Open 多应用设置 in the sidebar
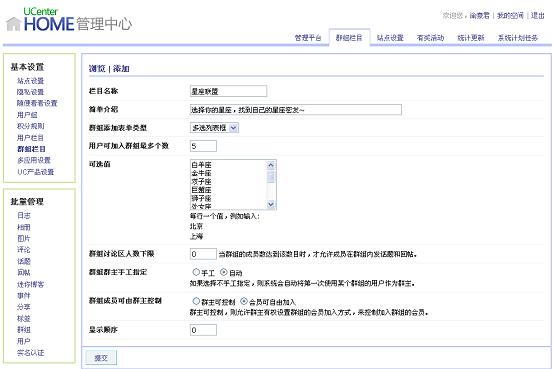This screenshot has width=553, height=369. click(x=34, y=161)
